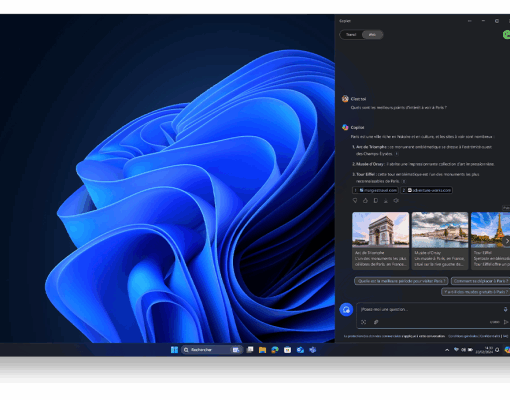Click the Copilot icon in the taskbar corner
Screen dimensions: 510x400
(507, 350)
